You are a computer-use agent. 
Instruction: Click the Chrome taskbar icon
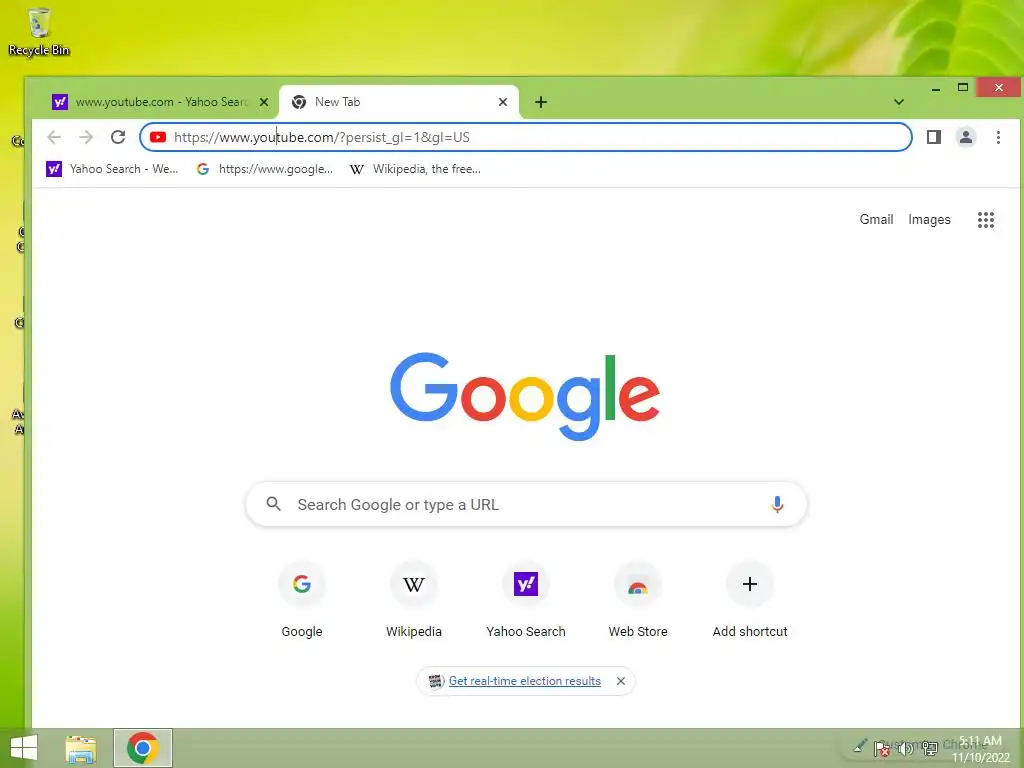point(142,748)
